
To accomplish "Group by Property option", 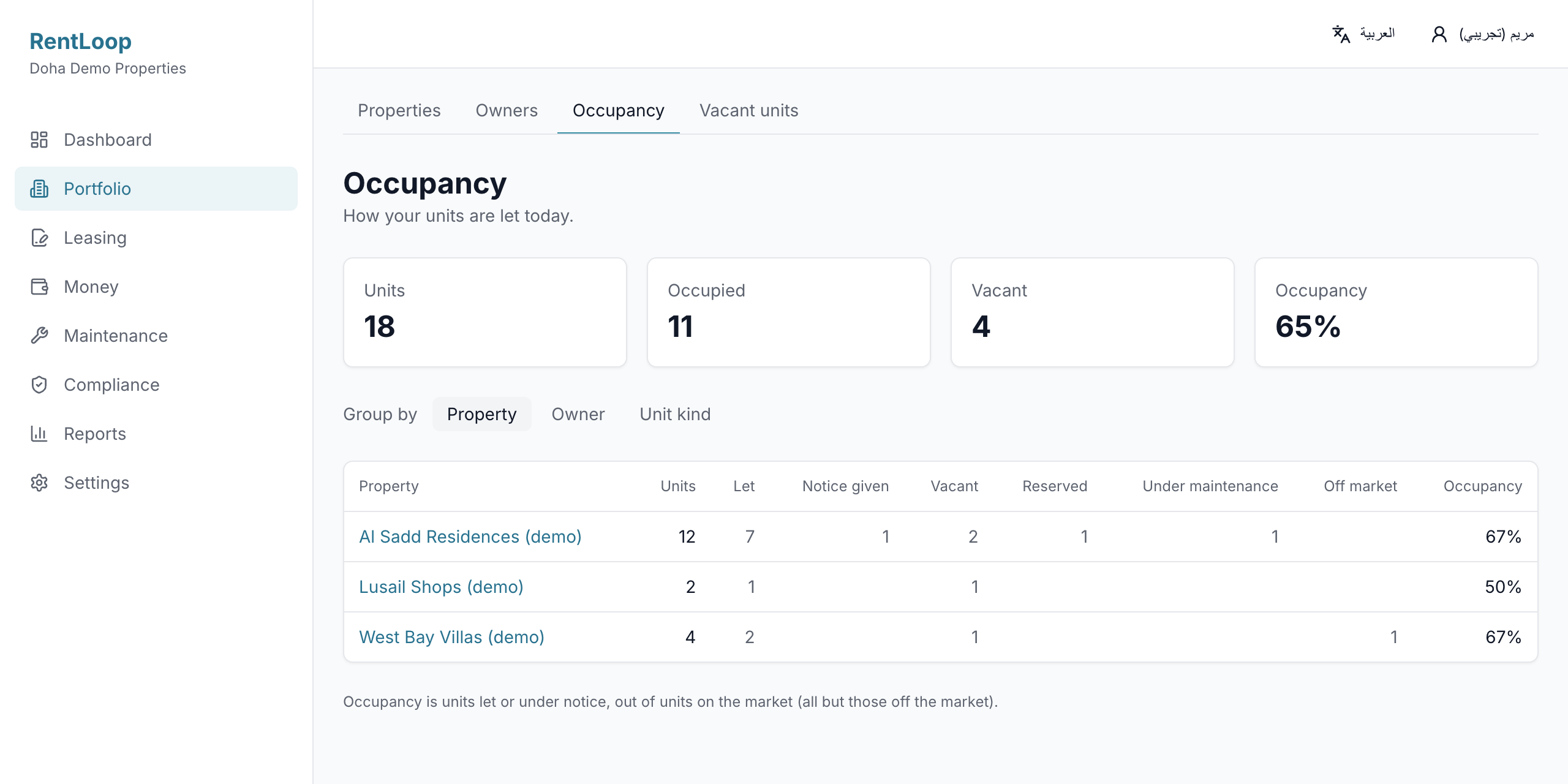I will [x=481, y=414].
